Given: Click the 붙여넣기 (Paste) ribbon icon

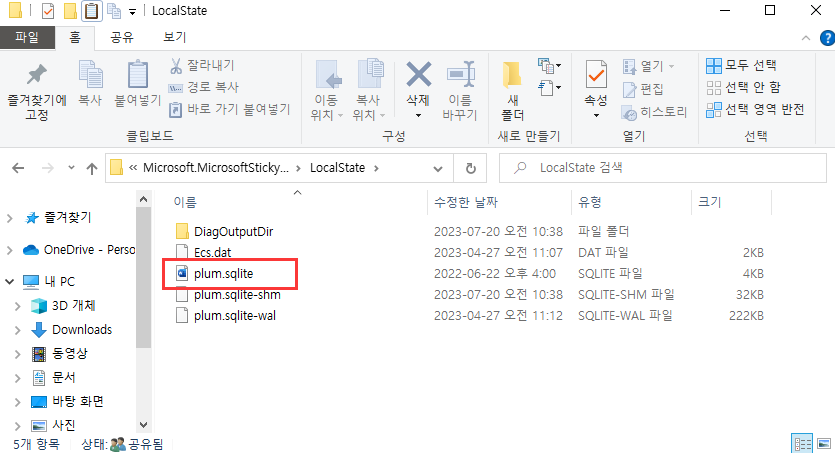Looking at the screenshot, I should pos(137,75).
